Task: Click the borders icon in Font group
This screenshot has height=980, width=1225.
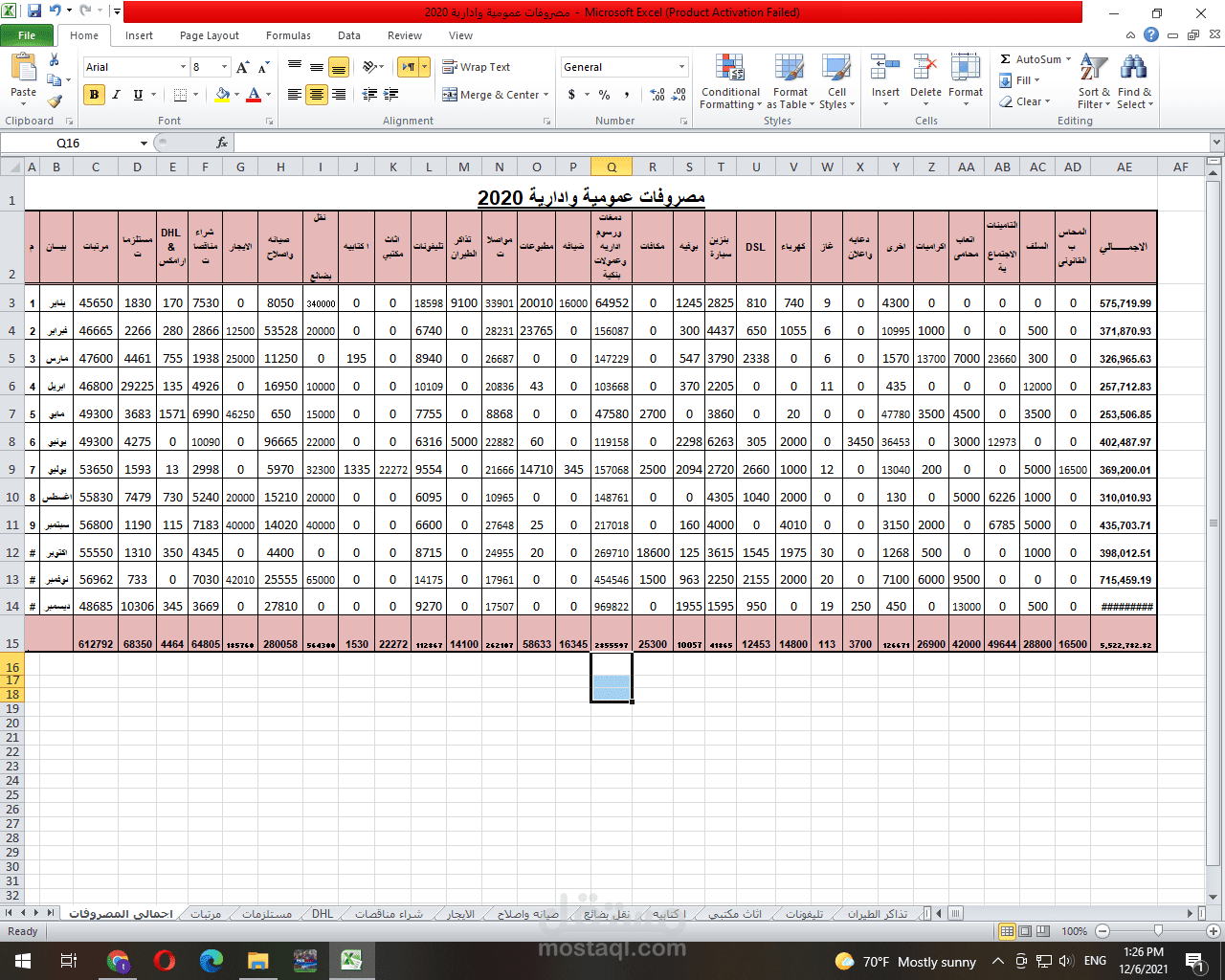Action: [x=180, y=95]
